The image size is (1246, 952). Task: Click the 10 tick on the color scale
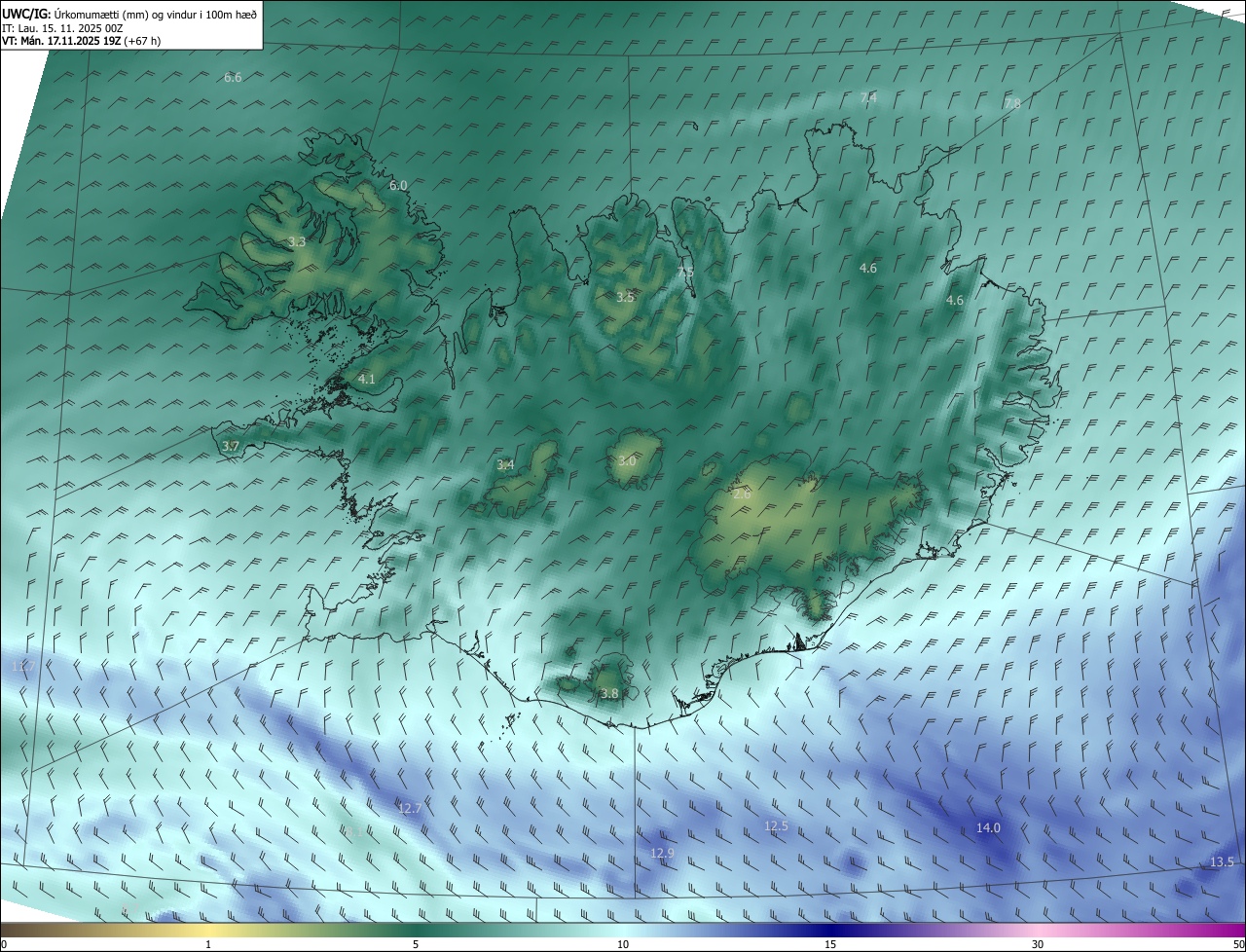[623, 944]
